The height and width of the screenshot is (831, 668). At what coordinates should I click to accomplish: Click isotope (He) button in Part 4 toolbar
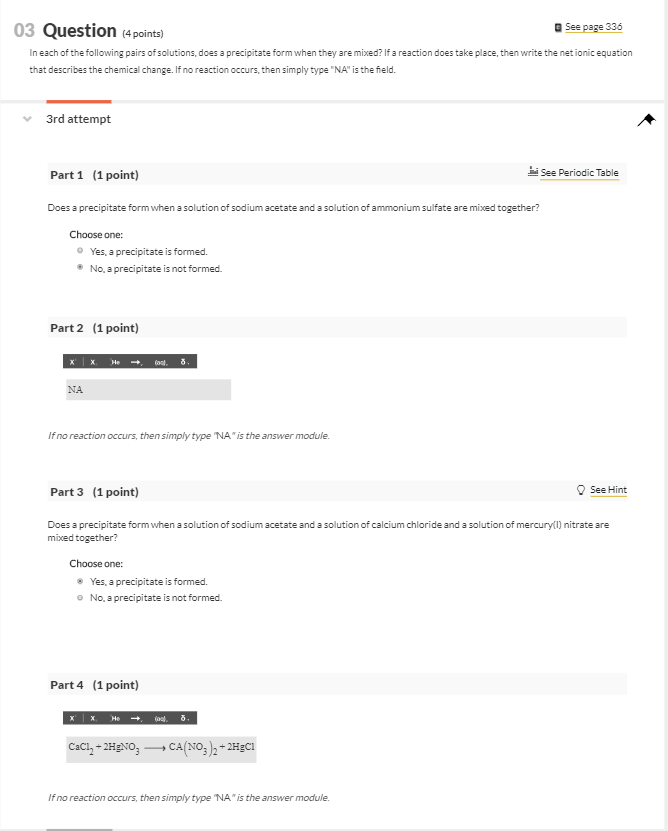pos(115,718)
